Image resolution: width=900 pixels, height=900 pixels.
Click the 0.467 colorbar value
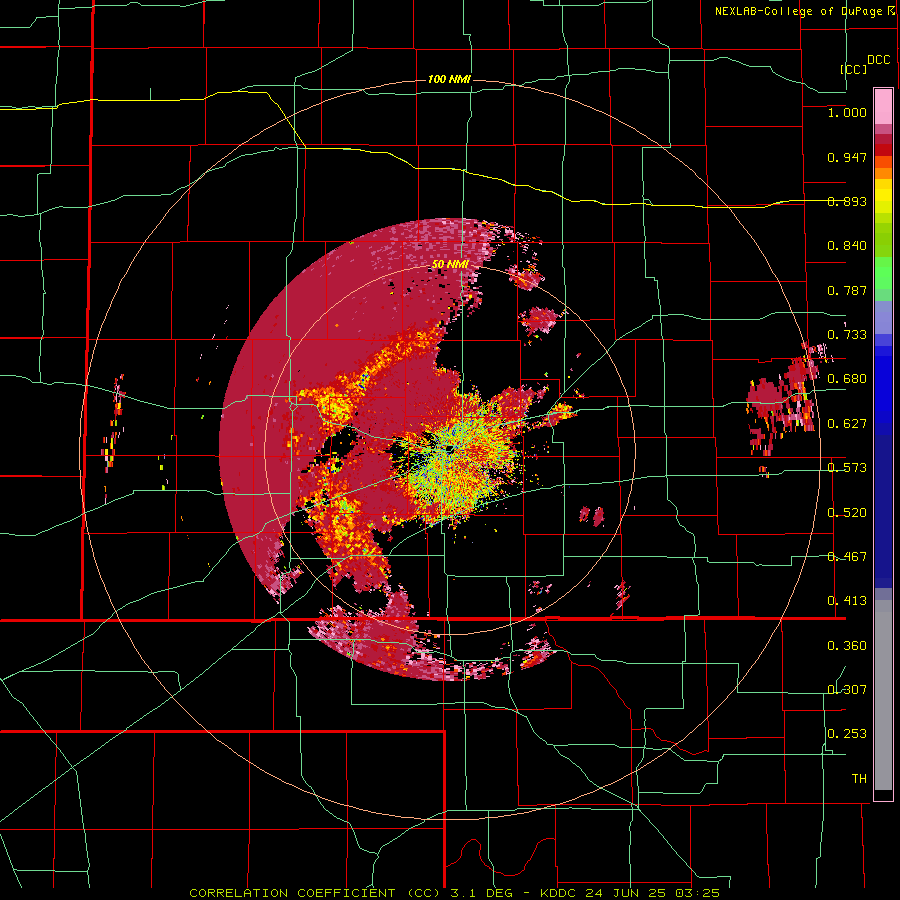point(847,557)
